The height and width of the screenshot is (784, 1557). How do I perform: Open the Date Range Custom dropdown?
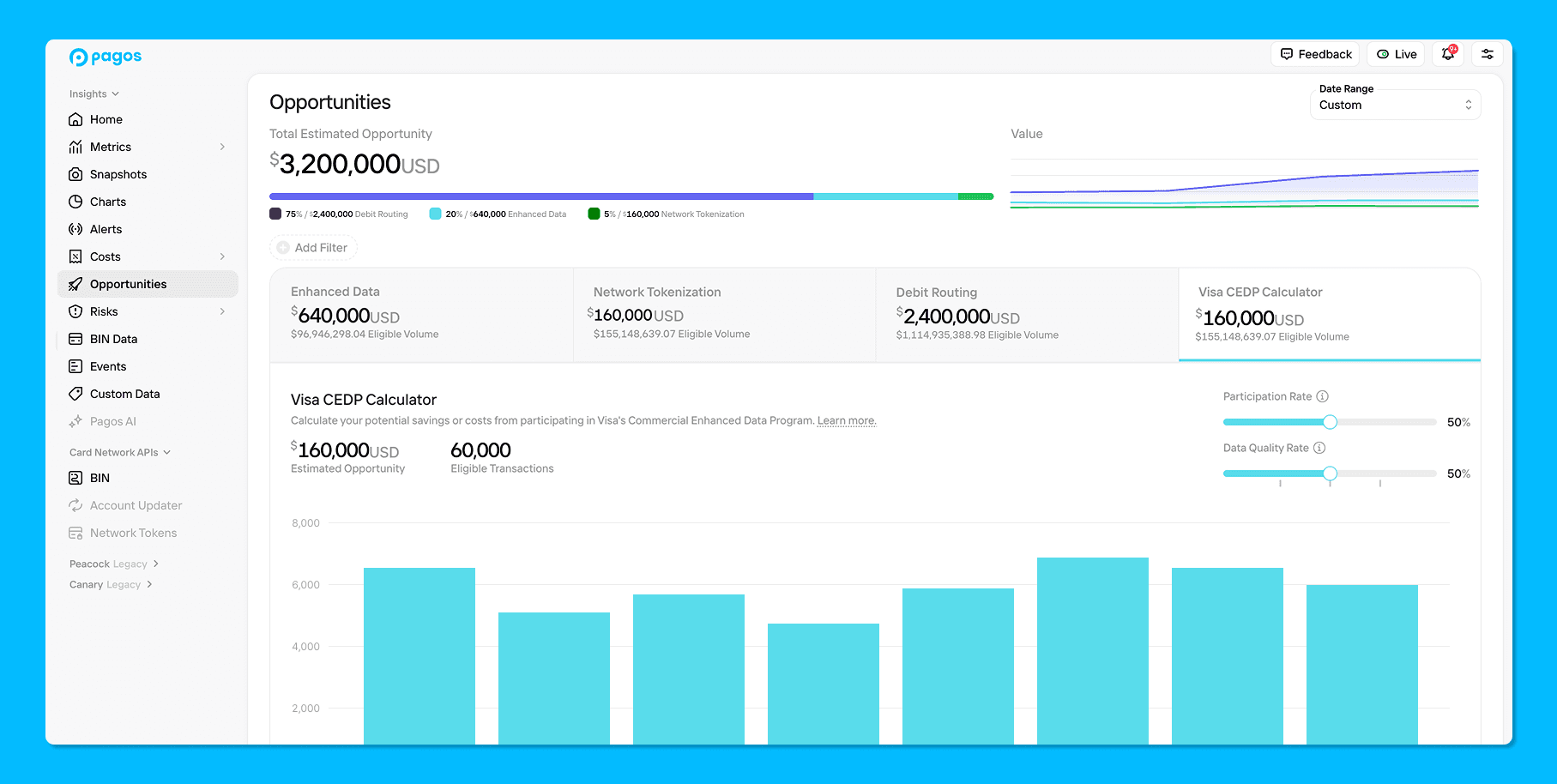1395,105
